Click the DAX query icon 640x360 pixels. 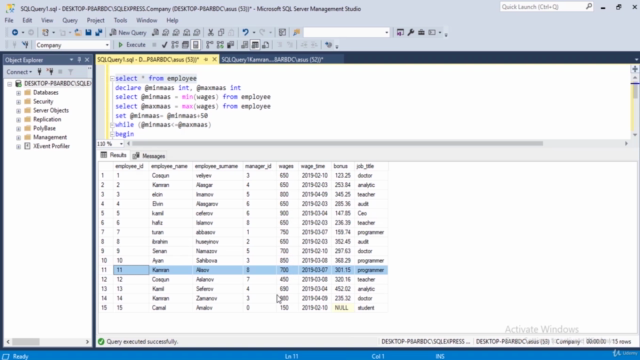[197, 32]
